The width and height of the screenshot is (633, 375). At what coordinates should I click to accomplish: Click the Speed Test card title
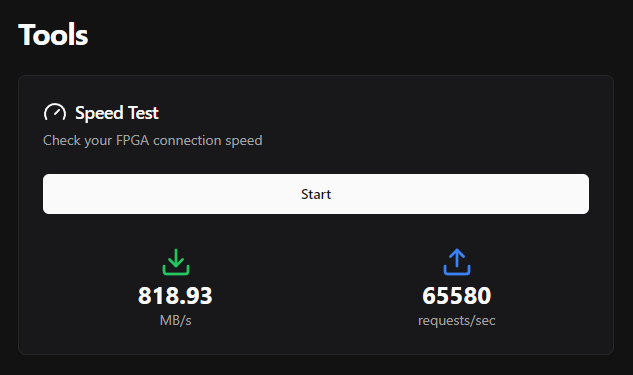tap(117, 113)
